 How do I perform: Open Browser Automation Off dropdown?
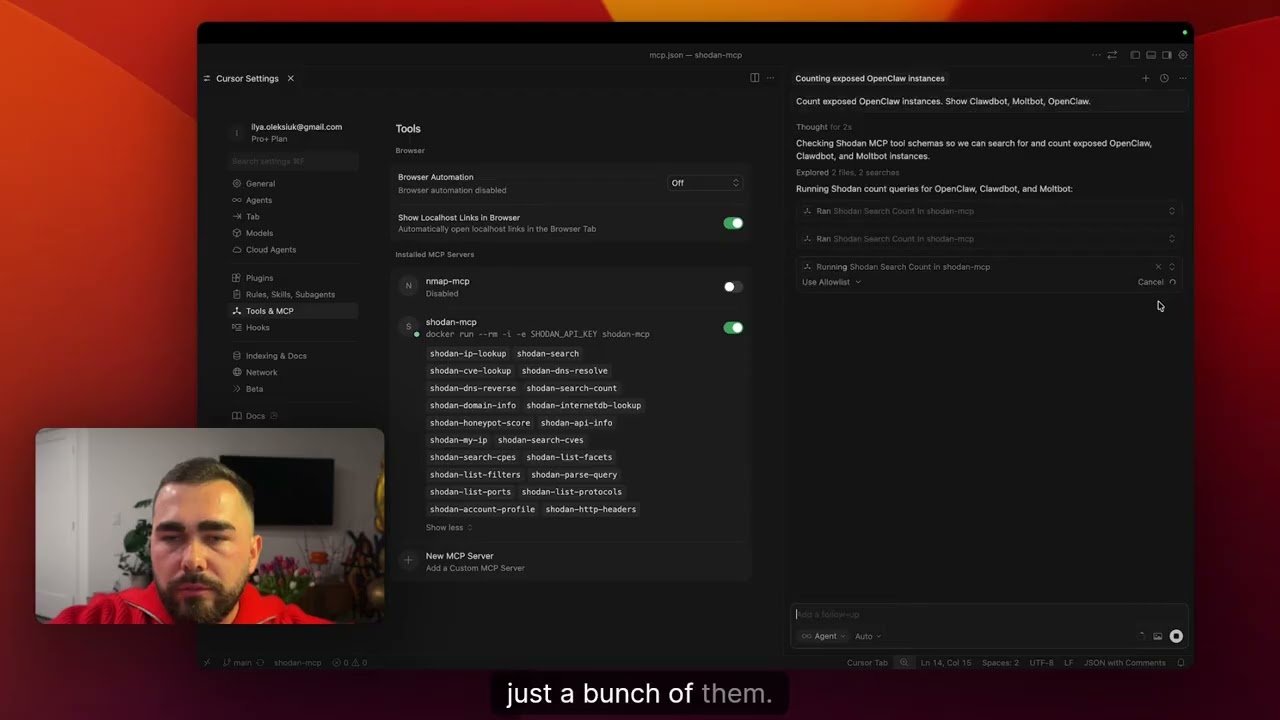(x=705, y=183)
